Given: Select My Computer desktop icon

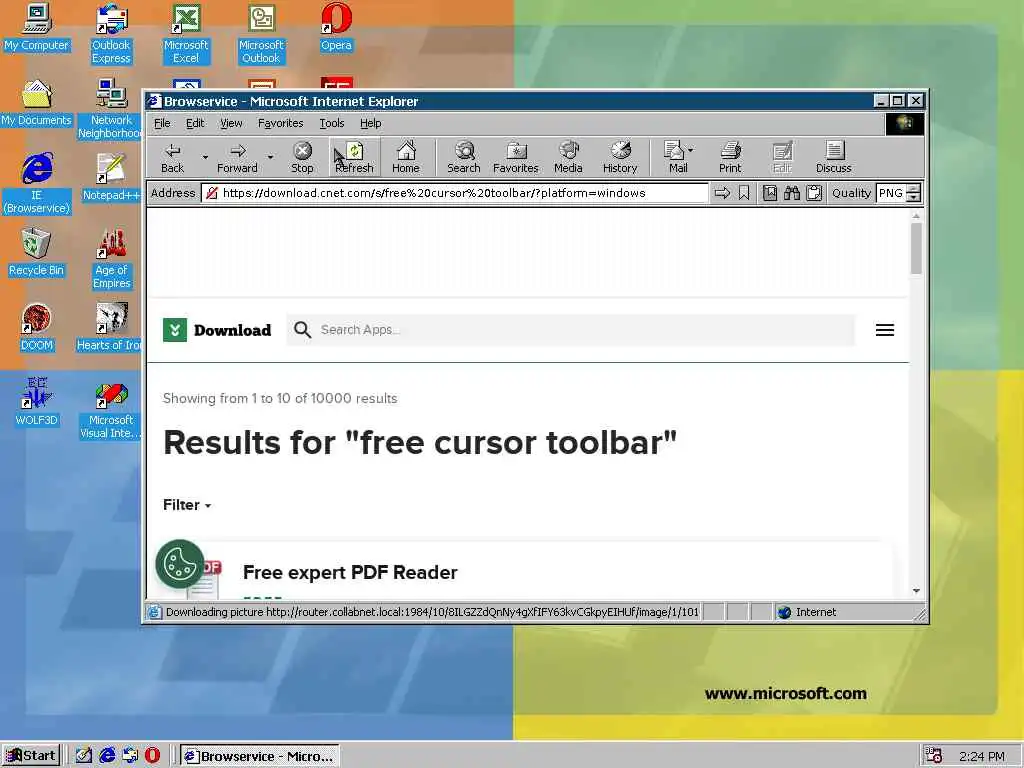Looking at the screenshot, I should click(x=36, y=27).
